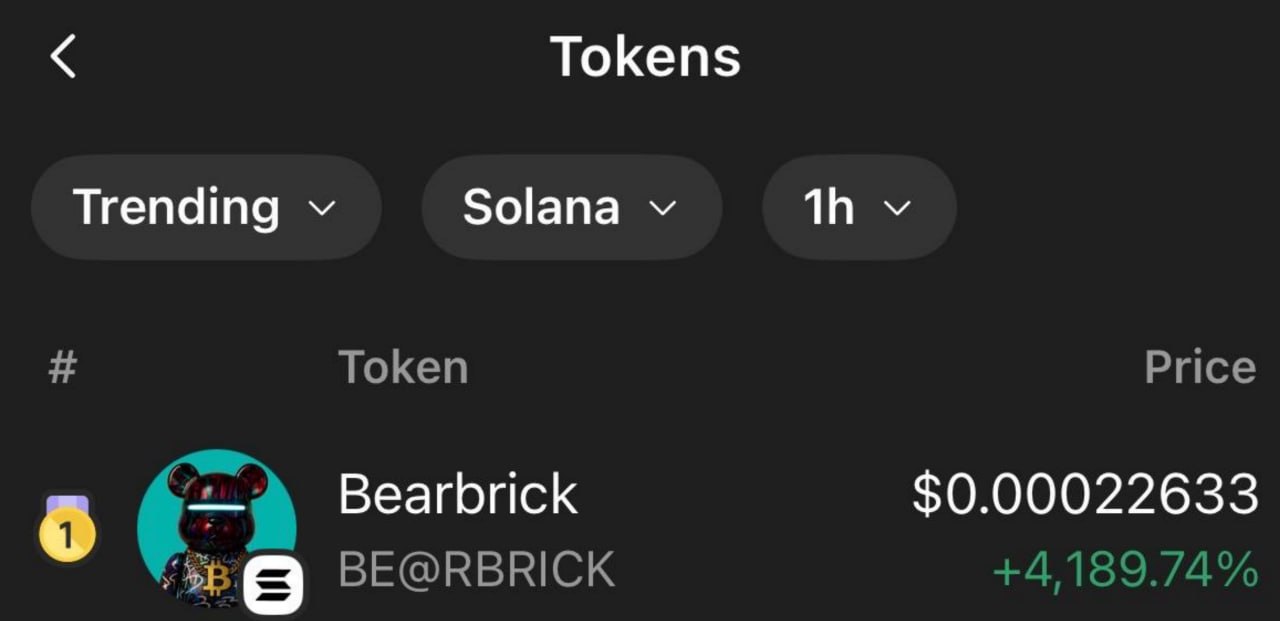Select the Bearbrick token row
This screenshot has height=621, width=1280.
pyautogui.click(x=640, y=530)
